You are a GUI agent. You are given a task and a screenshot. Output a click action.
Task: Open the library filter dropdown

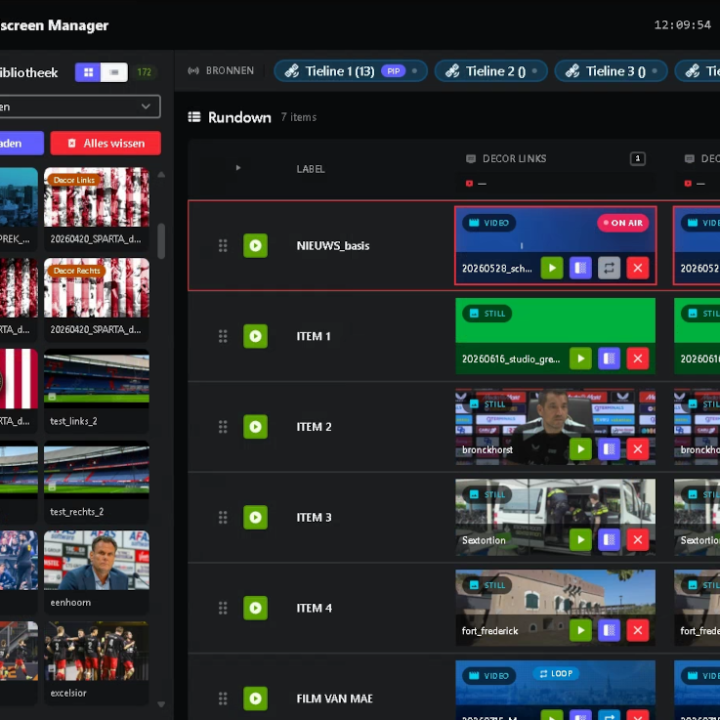[79, 107]
